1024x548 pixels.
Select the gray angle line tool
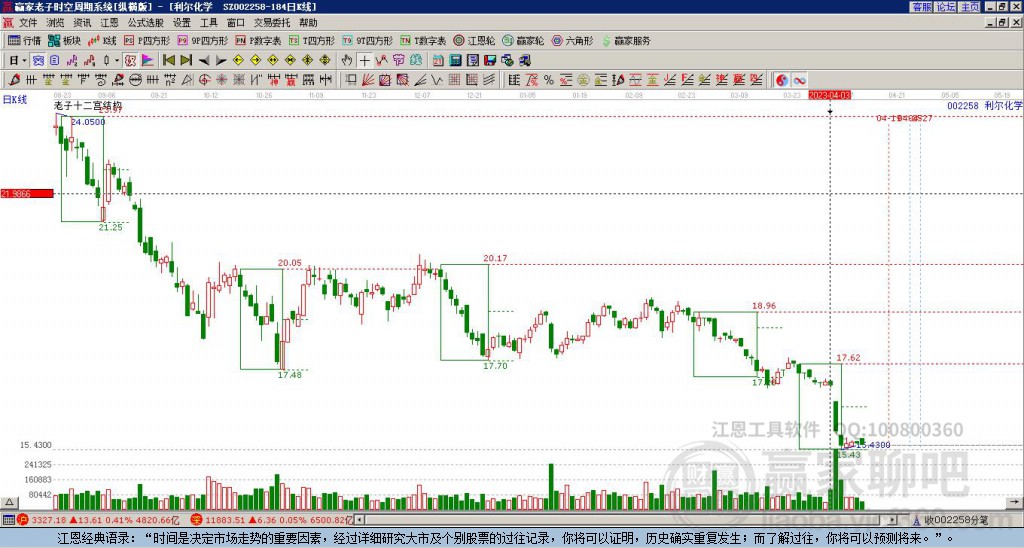click(x=420, y=80)
